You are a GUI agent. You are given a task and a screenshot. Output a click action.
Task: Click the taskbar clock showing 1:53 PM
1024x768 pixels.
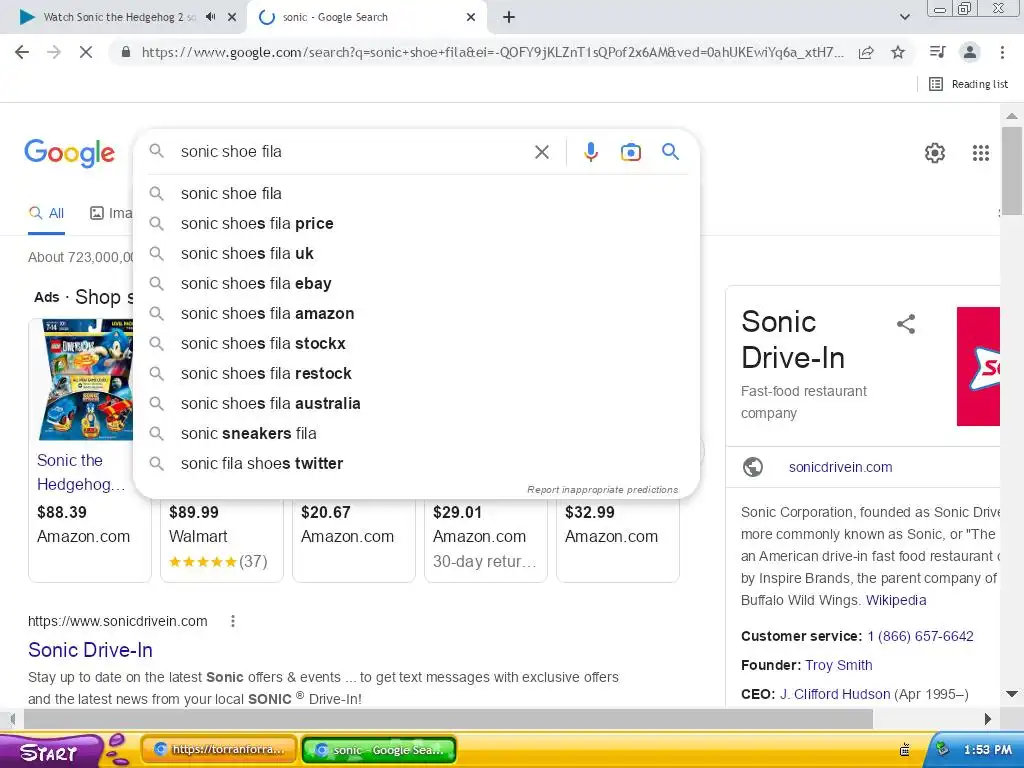click(987, 750)
